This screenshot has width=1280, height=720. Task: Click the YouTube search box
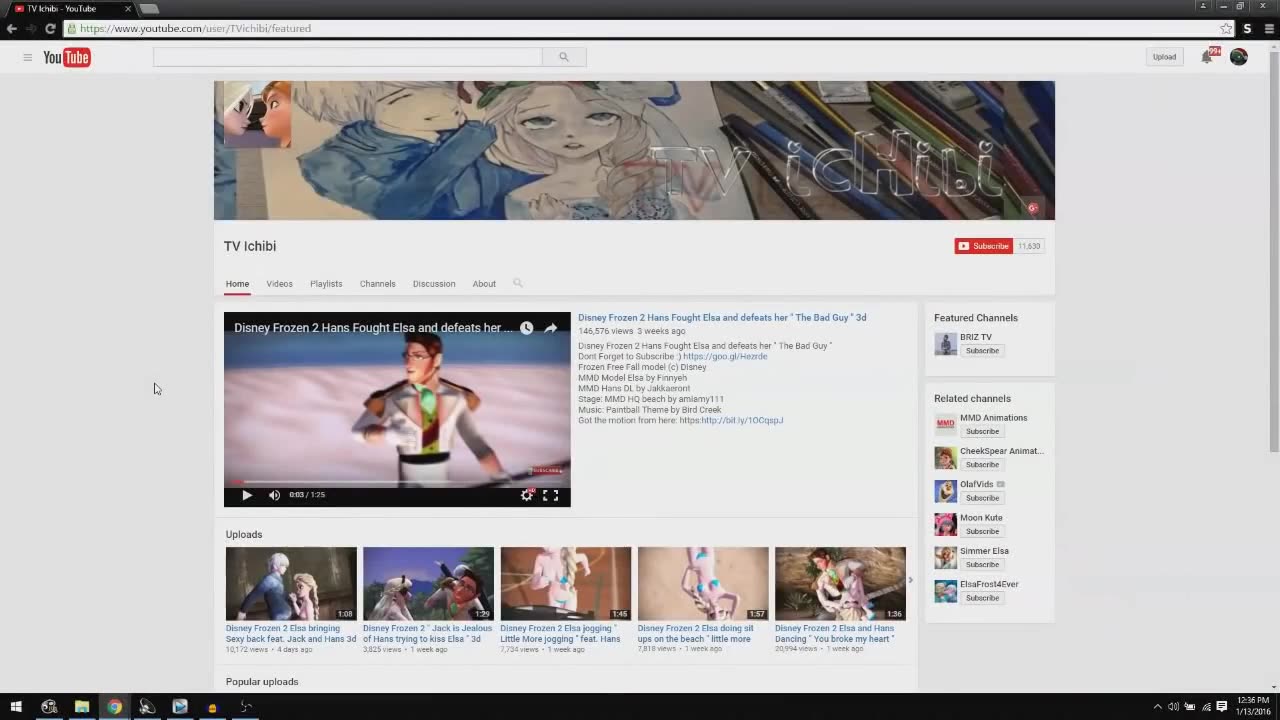[x=348, y=57]
